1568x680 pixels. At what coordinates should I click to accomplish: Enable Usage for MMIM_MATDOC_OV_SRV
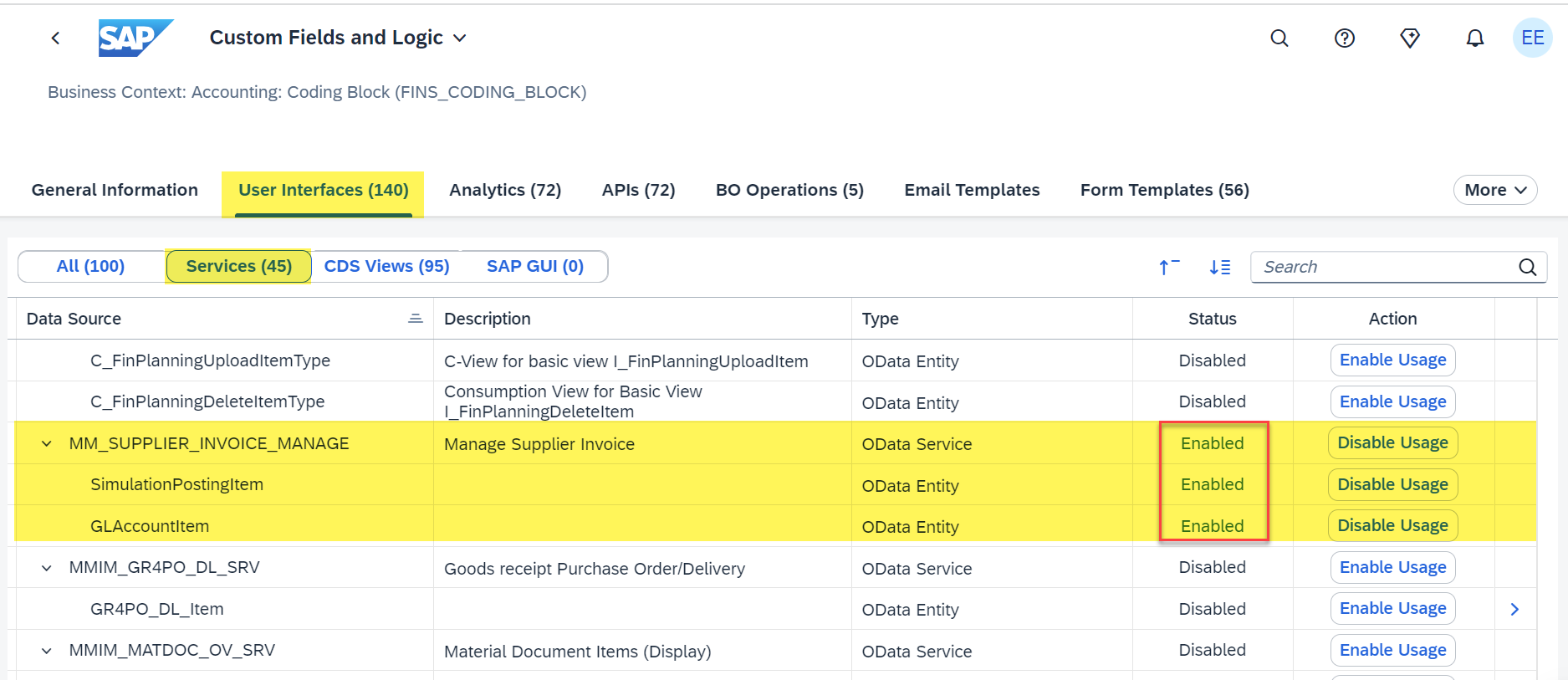click(x=1393, y=650)
